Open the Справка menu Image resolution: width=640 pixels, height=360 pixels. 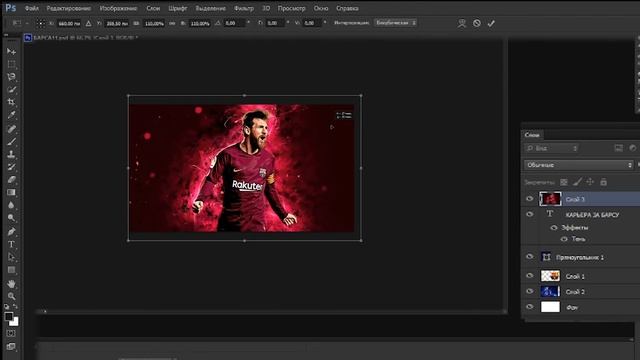pyautogui.click(x=347, y=8)
